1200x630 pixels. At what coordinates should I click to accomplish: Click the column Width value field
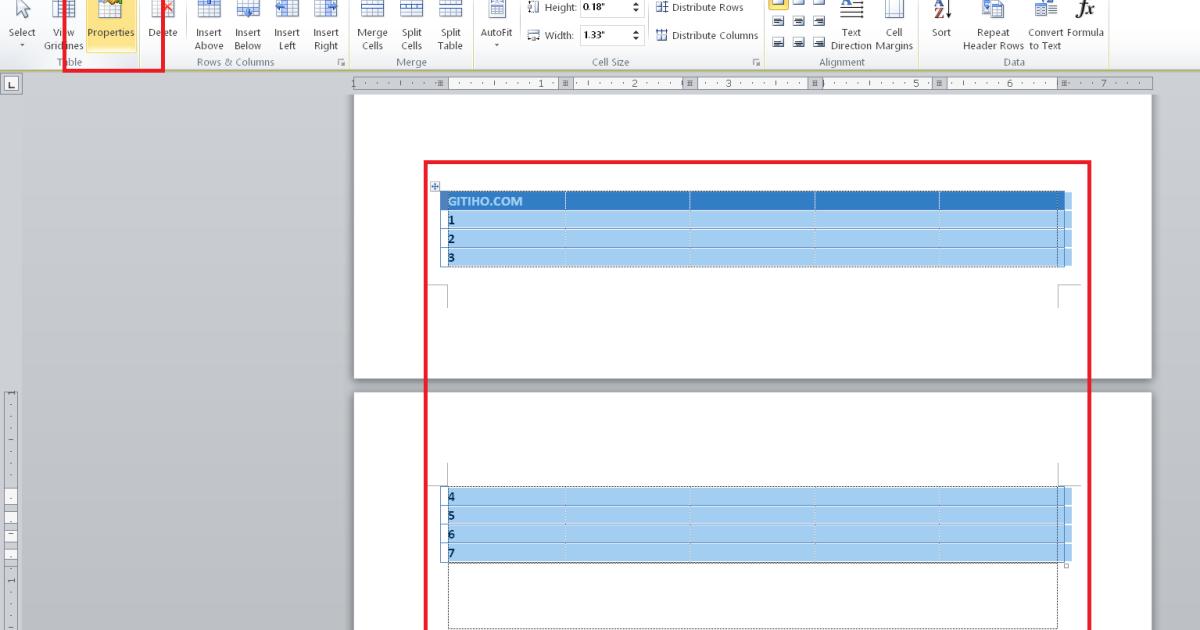click(603, 35)
